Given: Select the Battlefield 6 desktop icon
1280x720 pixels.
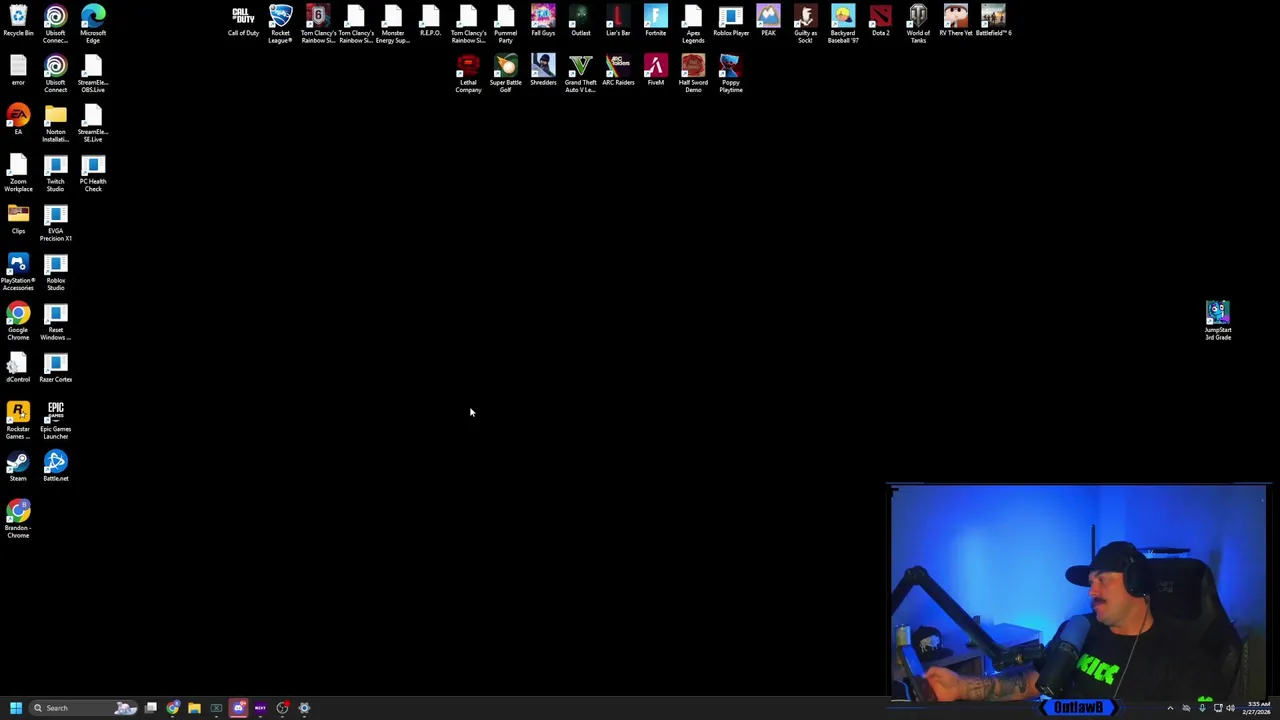Looking at the screenshot, I should coord(993,21).
